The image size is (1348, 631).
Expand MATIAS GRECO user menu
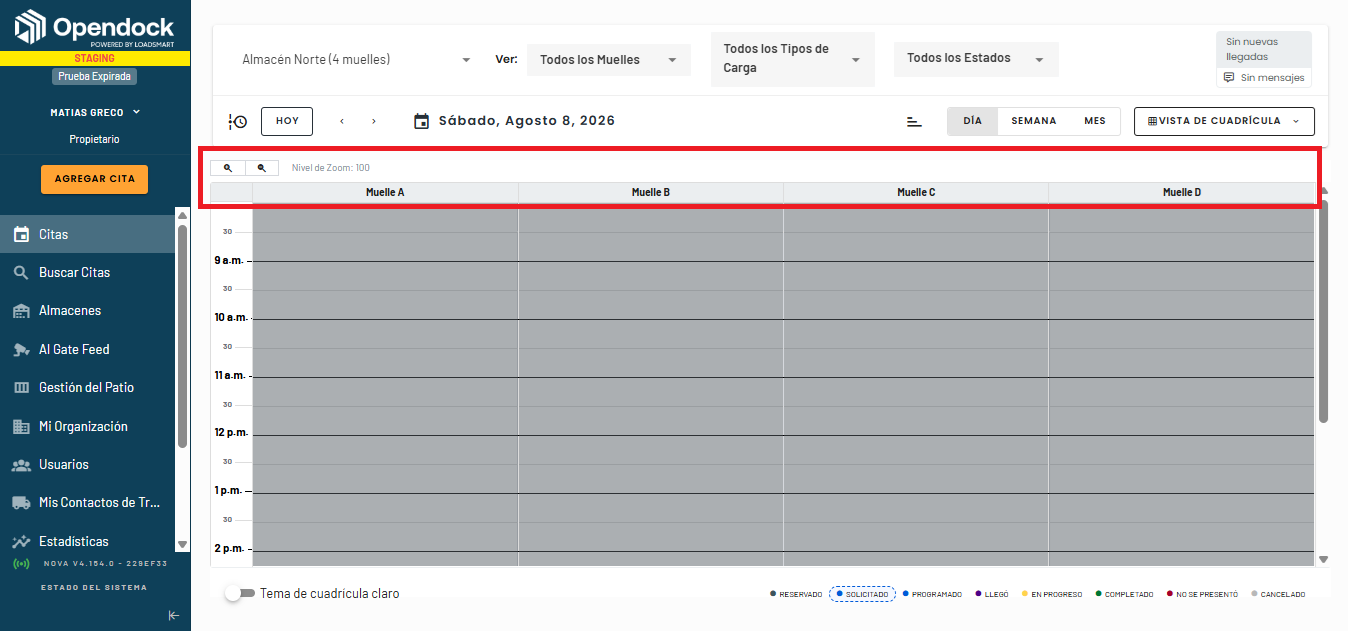[95, 112]
